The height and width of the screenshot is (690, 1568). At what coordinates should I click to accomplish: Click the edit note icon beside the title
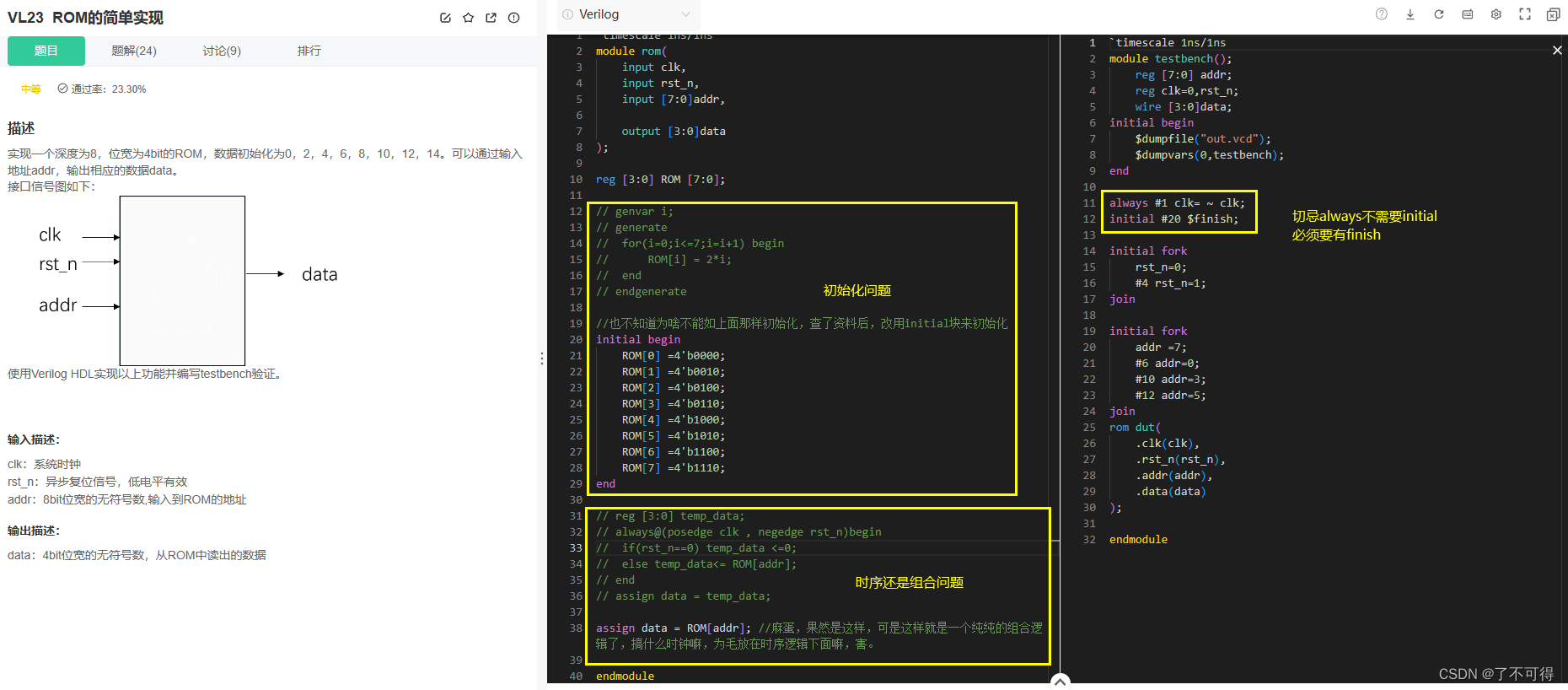coord(445,18)
